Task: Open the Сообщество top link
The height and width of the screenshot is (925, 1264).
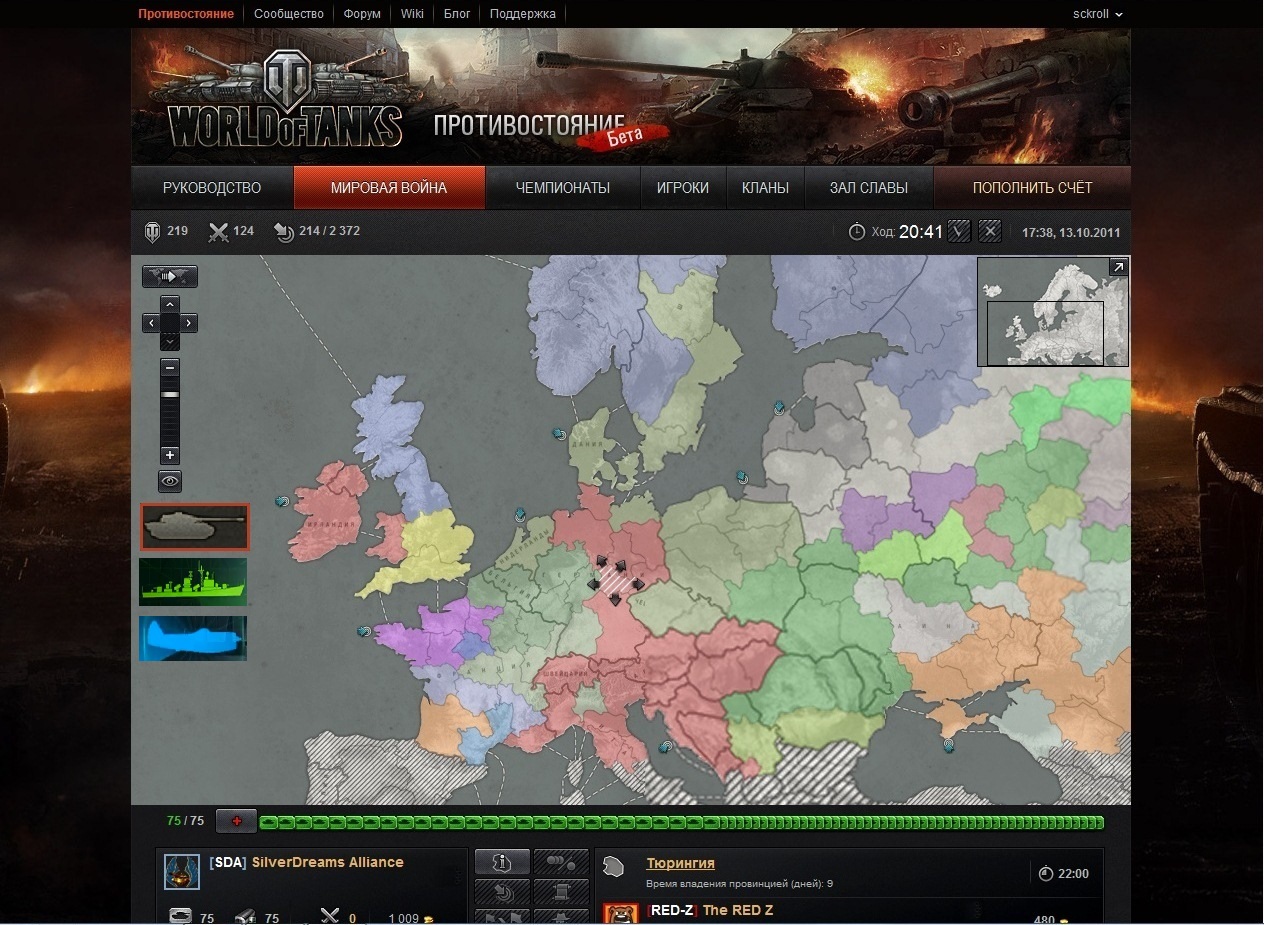Action: (289, 14)
